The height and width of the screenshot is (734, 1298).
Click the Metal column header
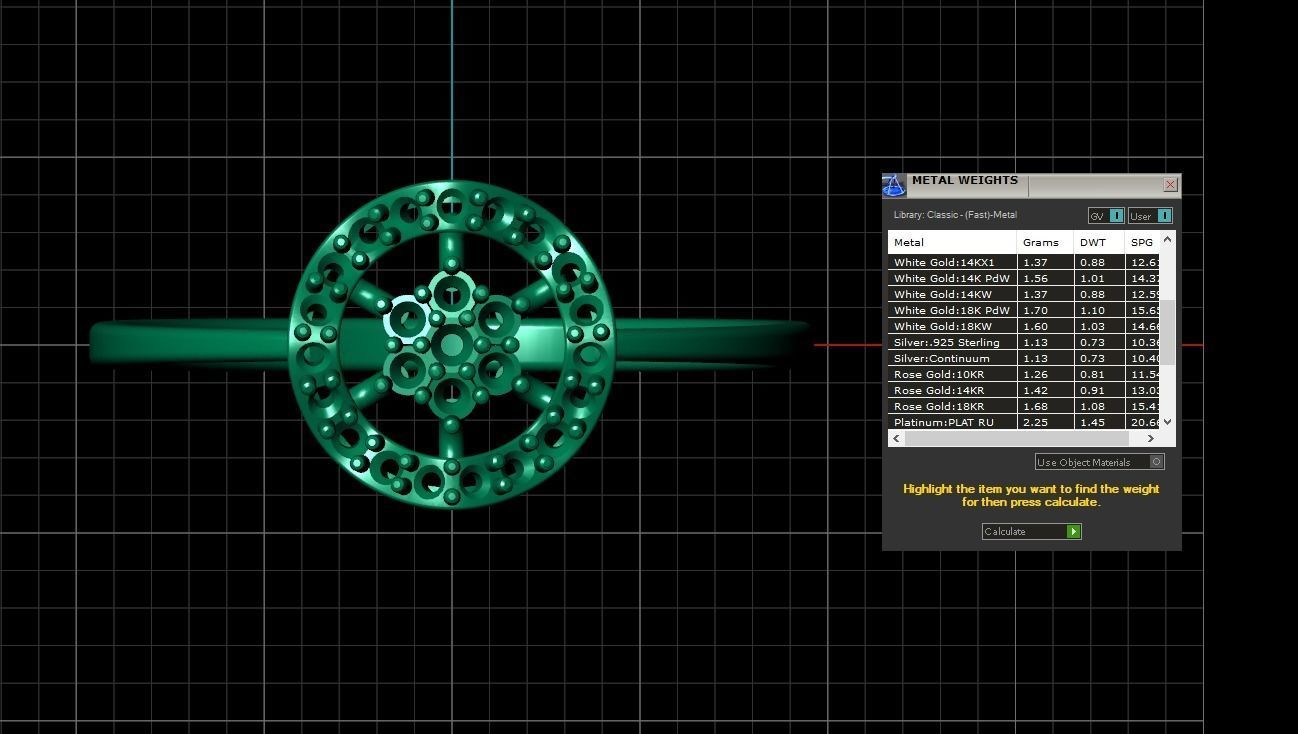[x=952, y=242]
